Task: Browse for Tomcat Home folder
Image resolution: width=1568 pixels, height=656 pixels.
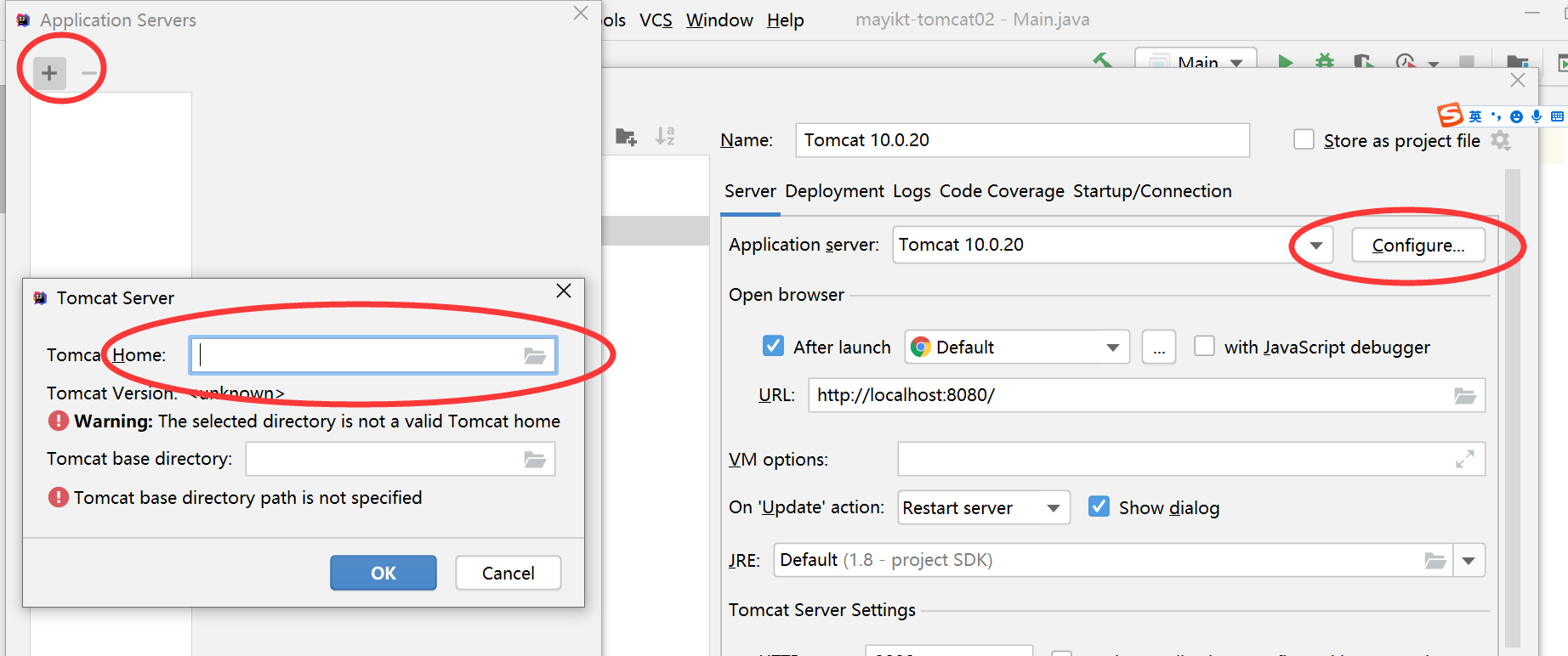Action: [x=535, y=355]
